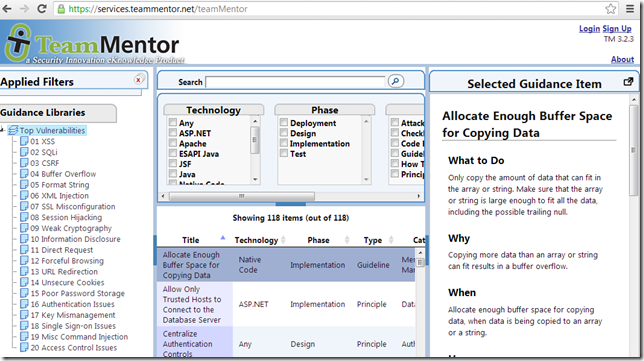Click into the Search text field
This screenshot has width=644, height=361.
pyautogui.click(x=295, y=82)
